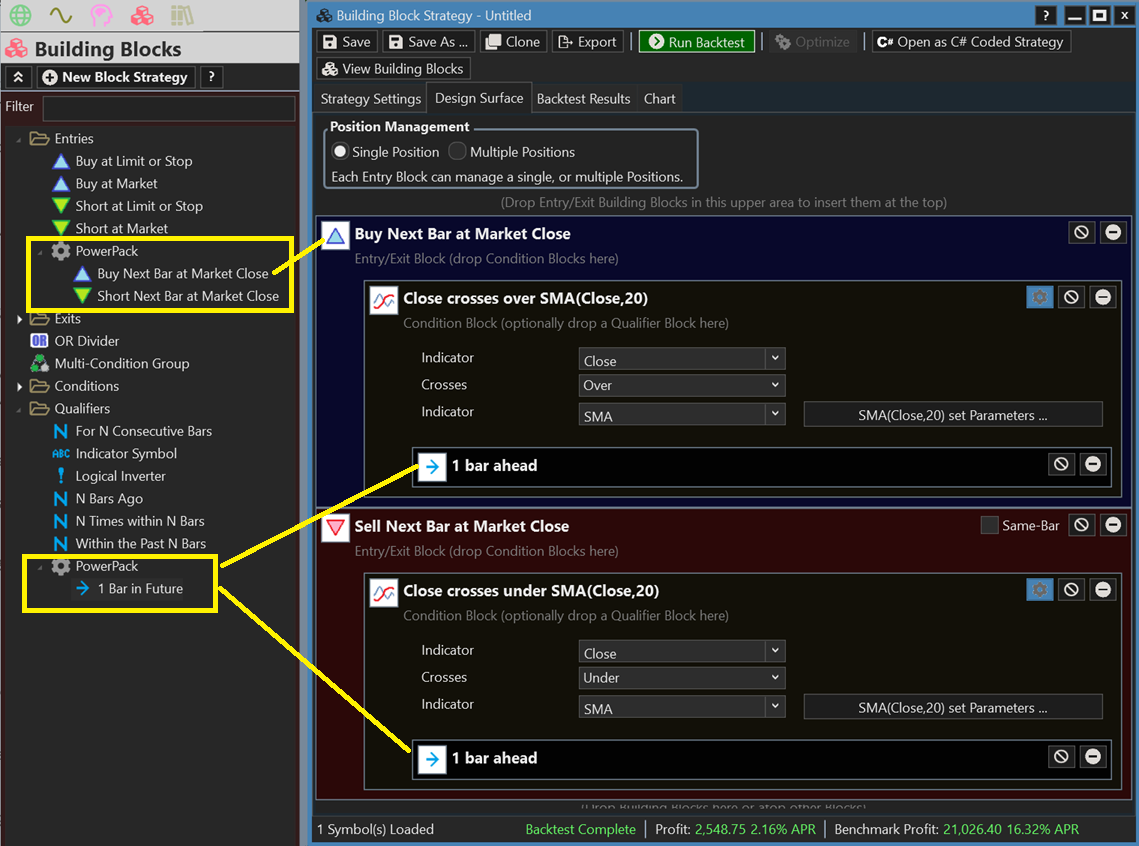Image resolution: width=1139 pixels, height=846 pixels.
Task: Click the Run Backtest button
Action: coord(696,42)
